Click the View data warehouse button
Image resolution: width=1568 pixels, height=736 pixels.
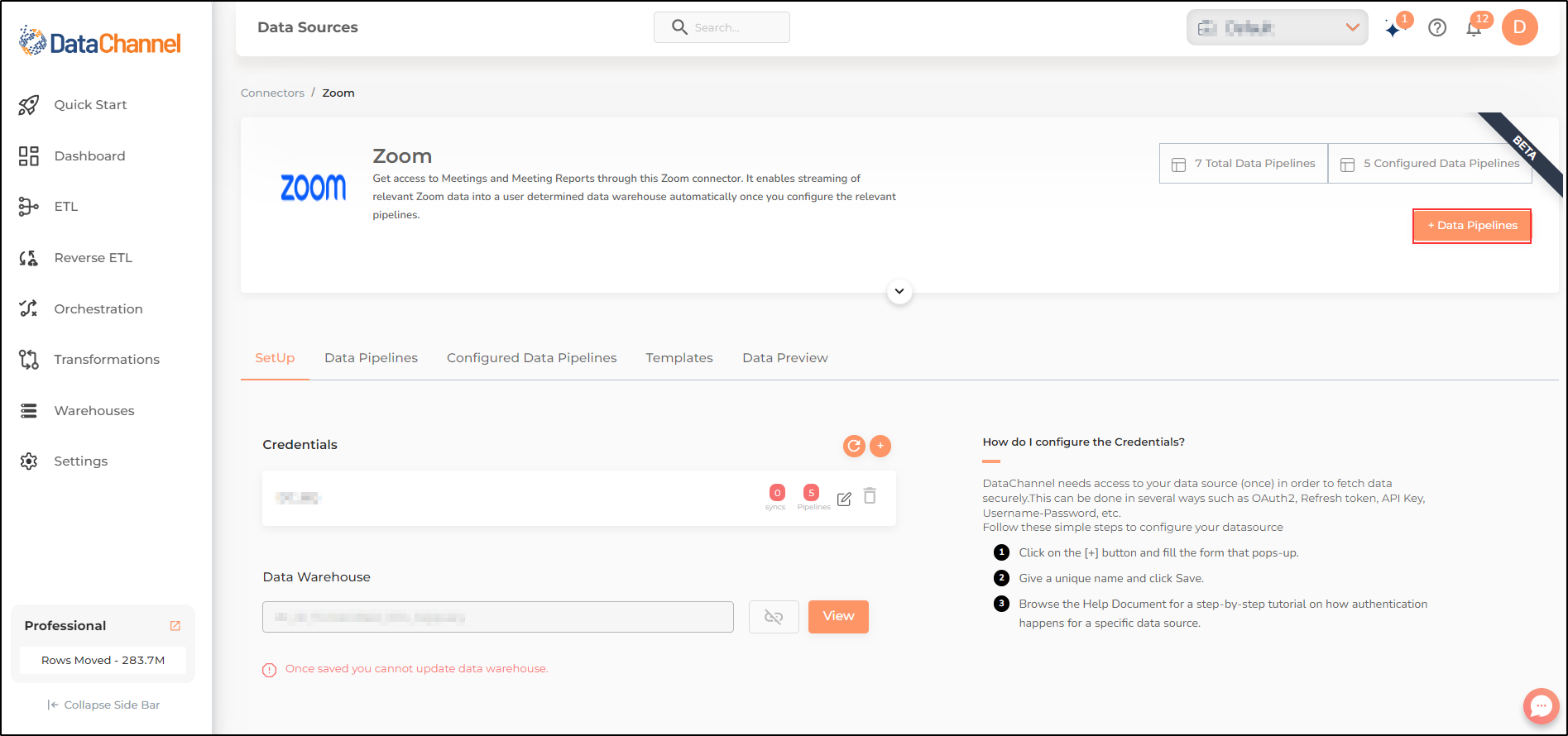point(838,617)
